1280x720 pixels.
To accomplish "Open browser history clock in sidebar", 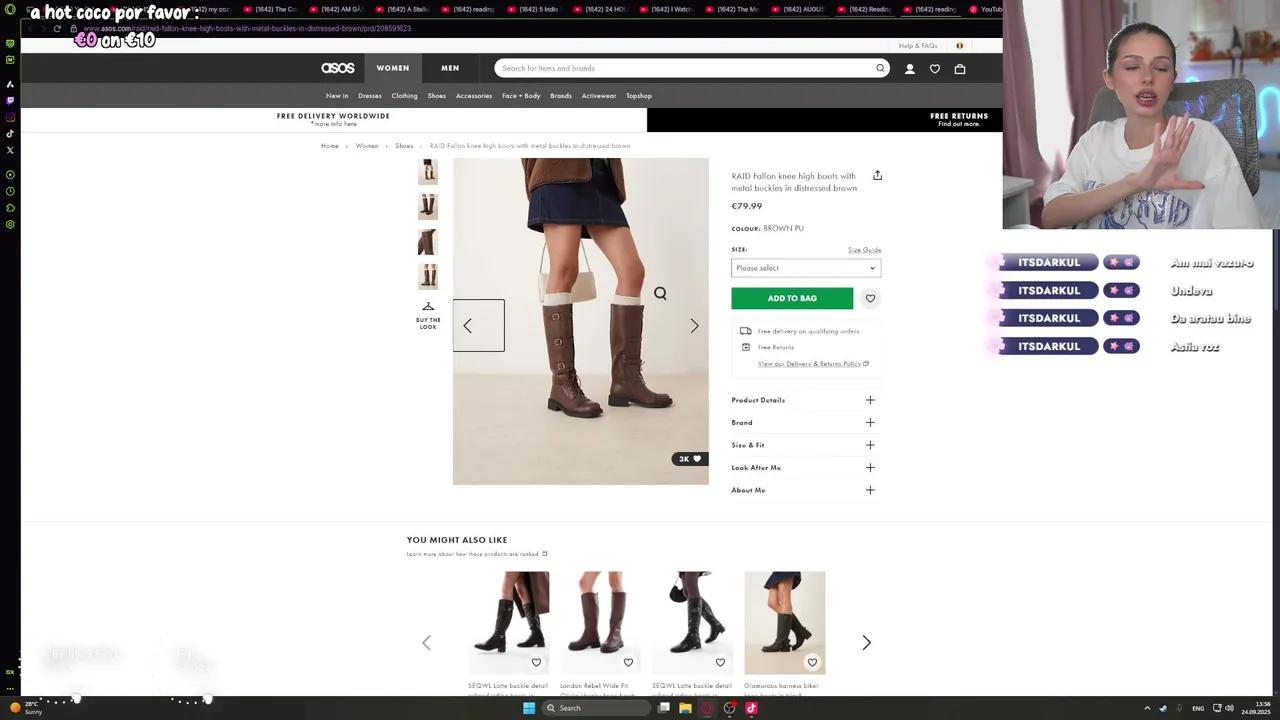I will click(10, 191).
